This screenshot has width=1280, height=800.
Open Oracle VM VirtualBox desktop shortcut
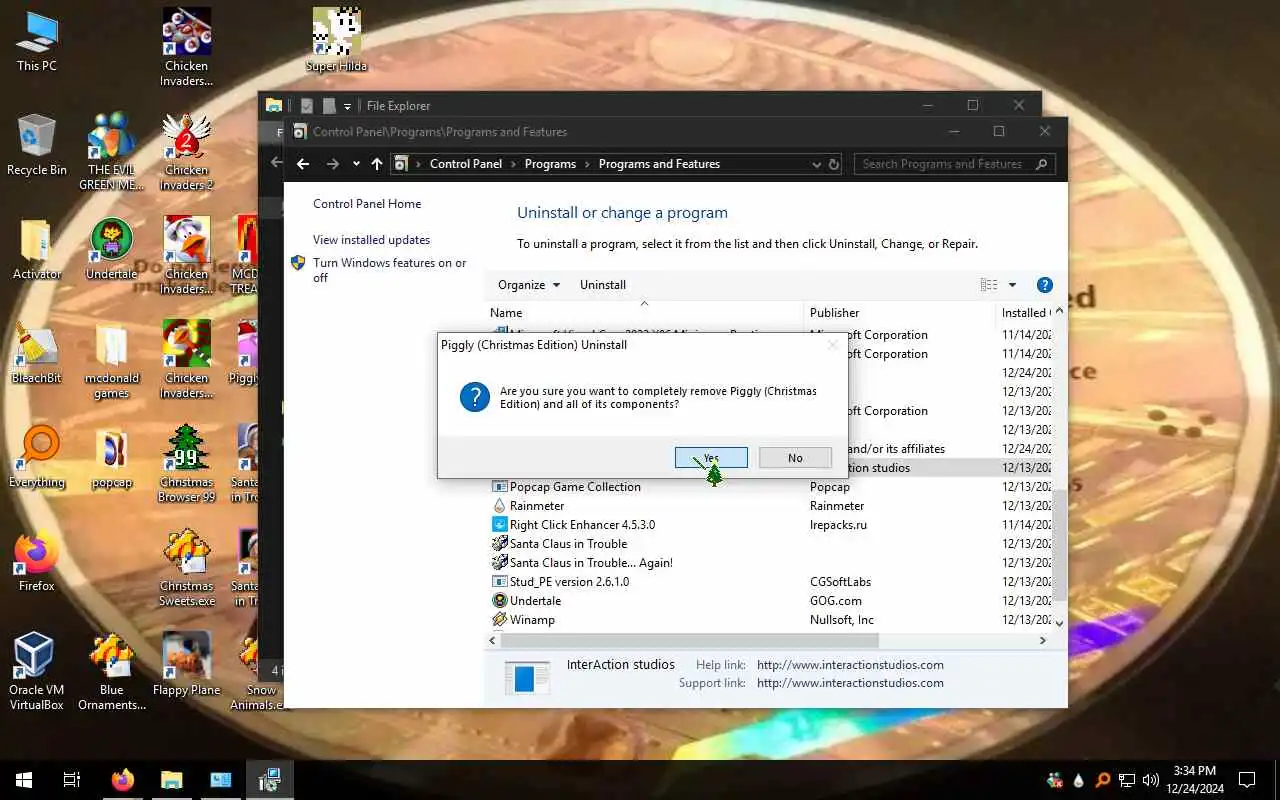point(37,672)
